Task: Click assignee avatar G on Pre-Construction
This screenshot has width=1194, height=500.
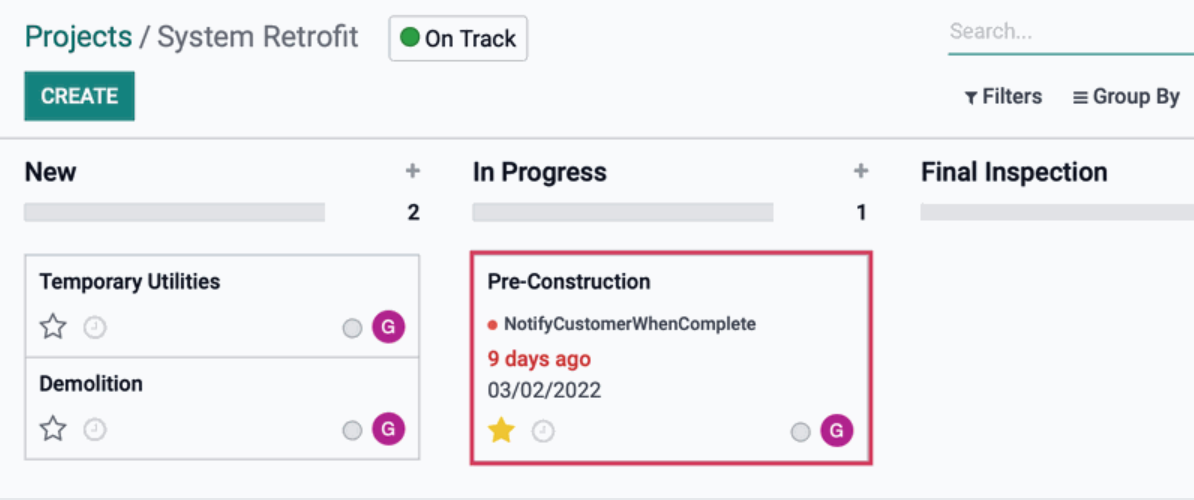Action: [837, 431]
